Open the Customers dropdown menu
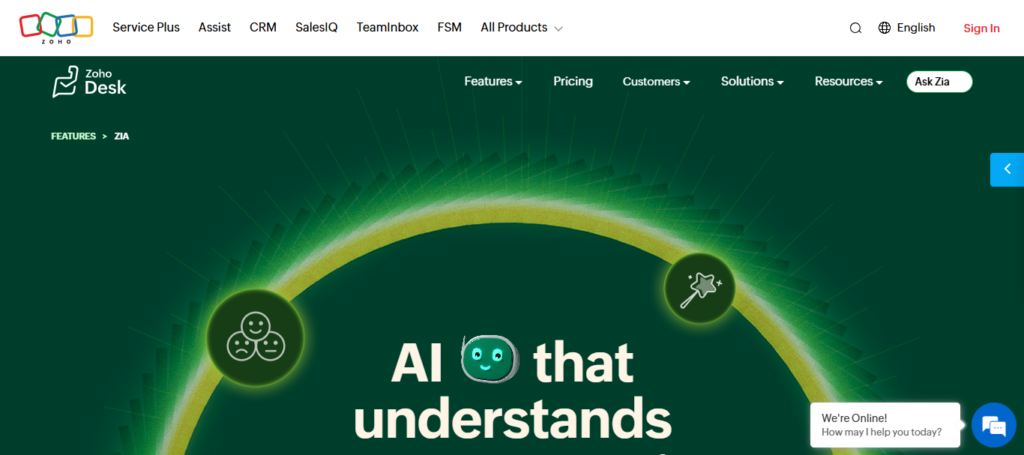Screen dimensions: 1024x455 click(x=656, y=82)
